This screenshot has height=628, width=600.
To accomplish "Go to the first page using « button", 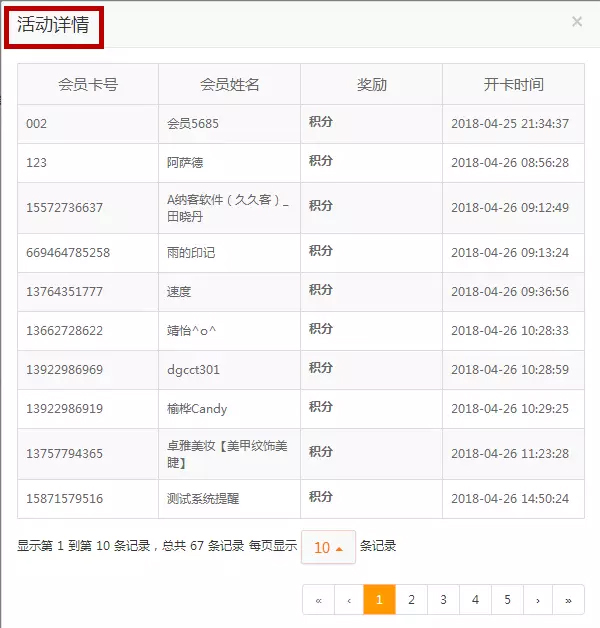I will 318,600.
